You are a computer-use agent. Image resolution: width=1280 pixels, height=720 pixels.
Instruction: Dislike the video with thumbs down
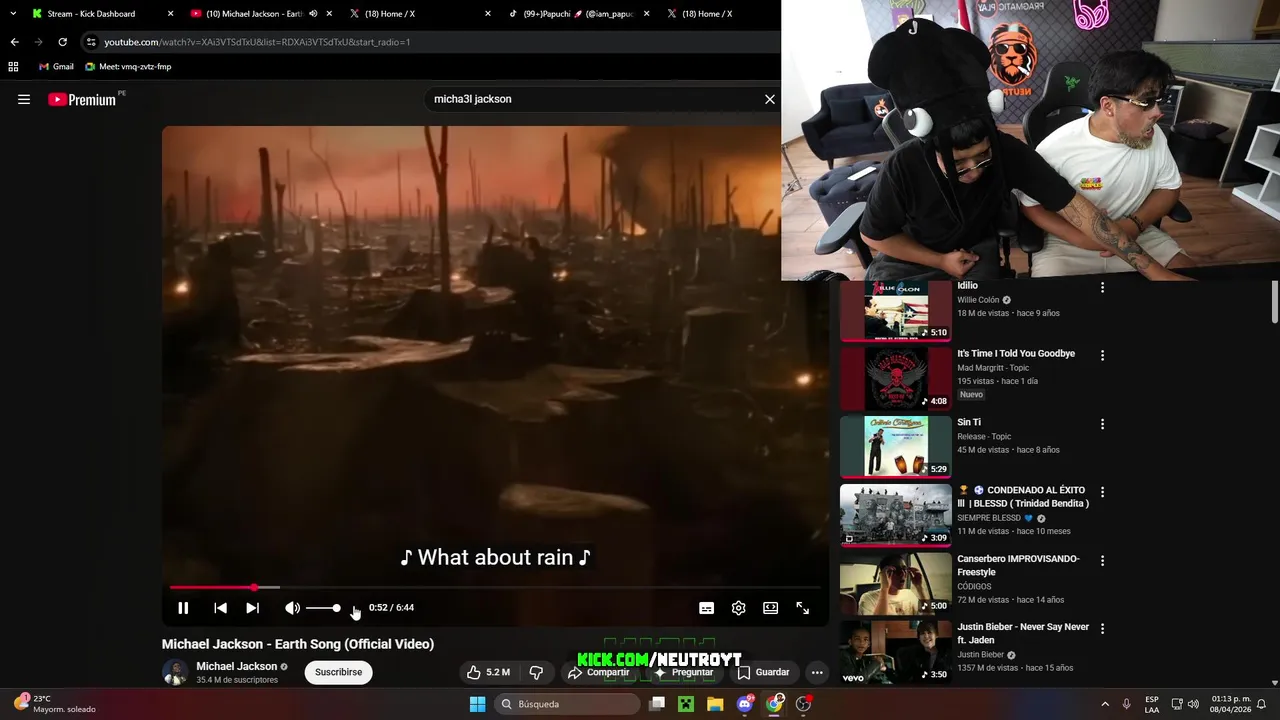(x=536, y=672)
